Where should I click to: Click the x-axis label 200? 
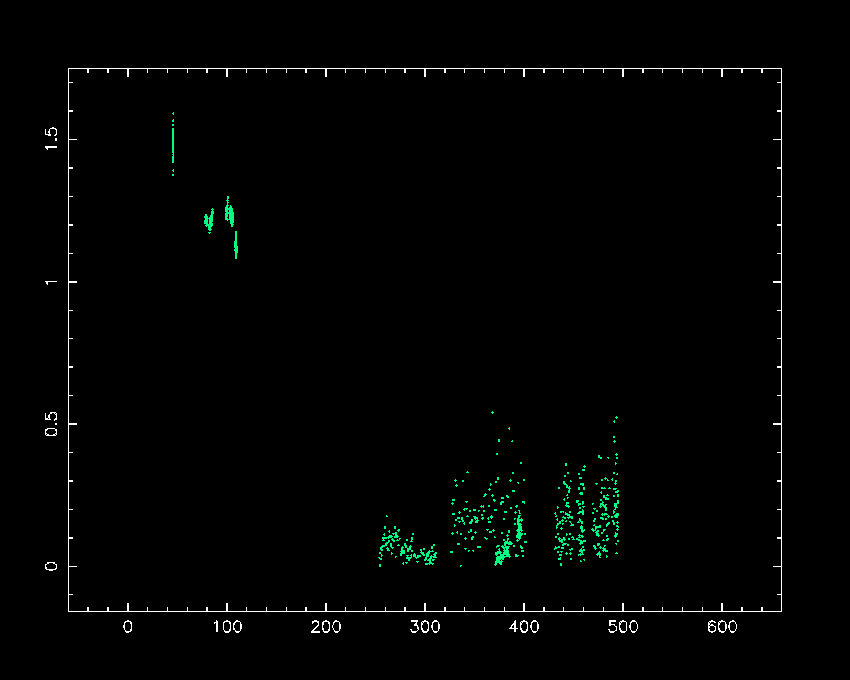326,627
